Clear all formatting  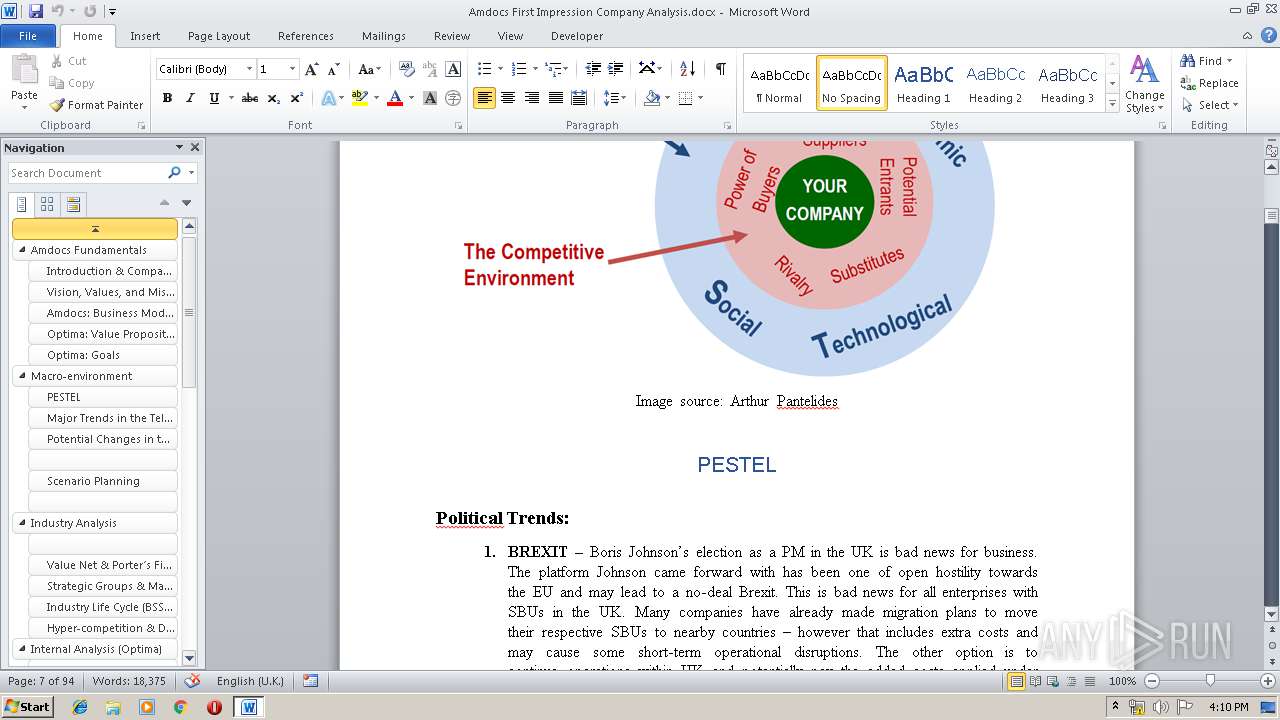click(x=406, y=69)
